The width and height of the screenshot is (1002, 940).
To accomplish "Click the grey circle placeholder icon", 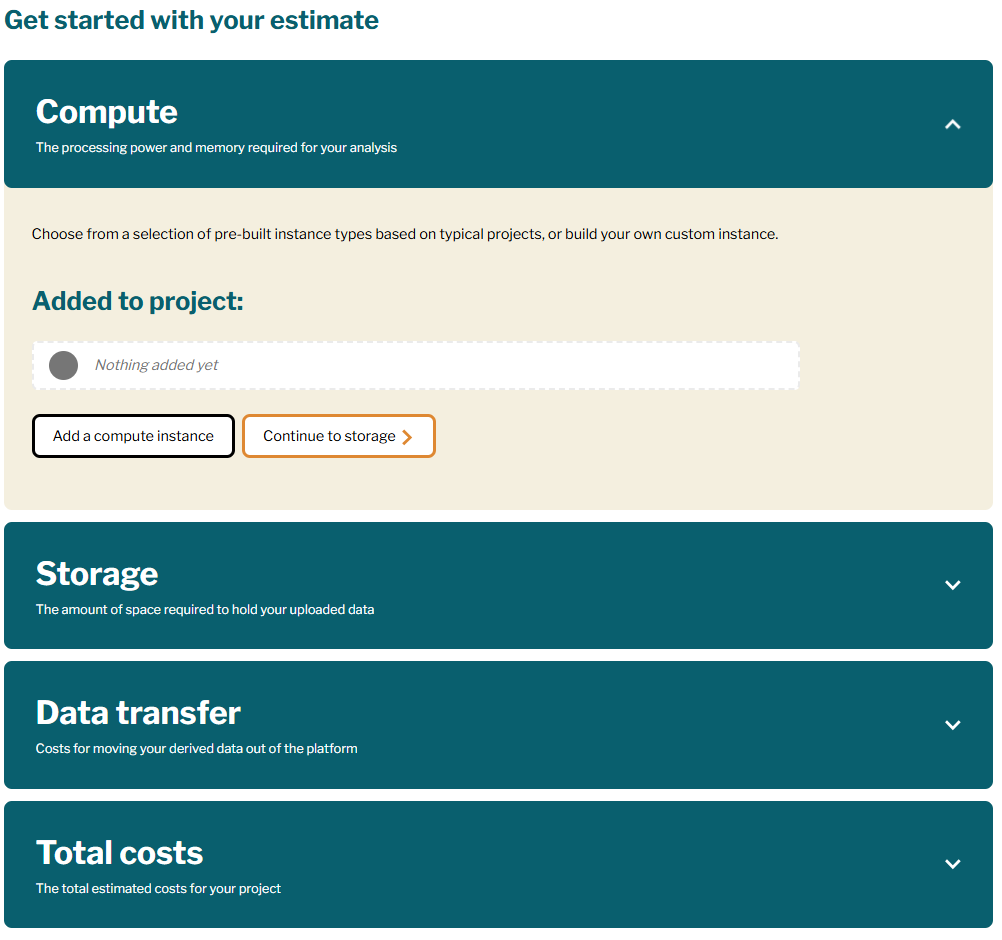I will [x=63, y=365].
